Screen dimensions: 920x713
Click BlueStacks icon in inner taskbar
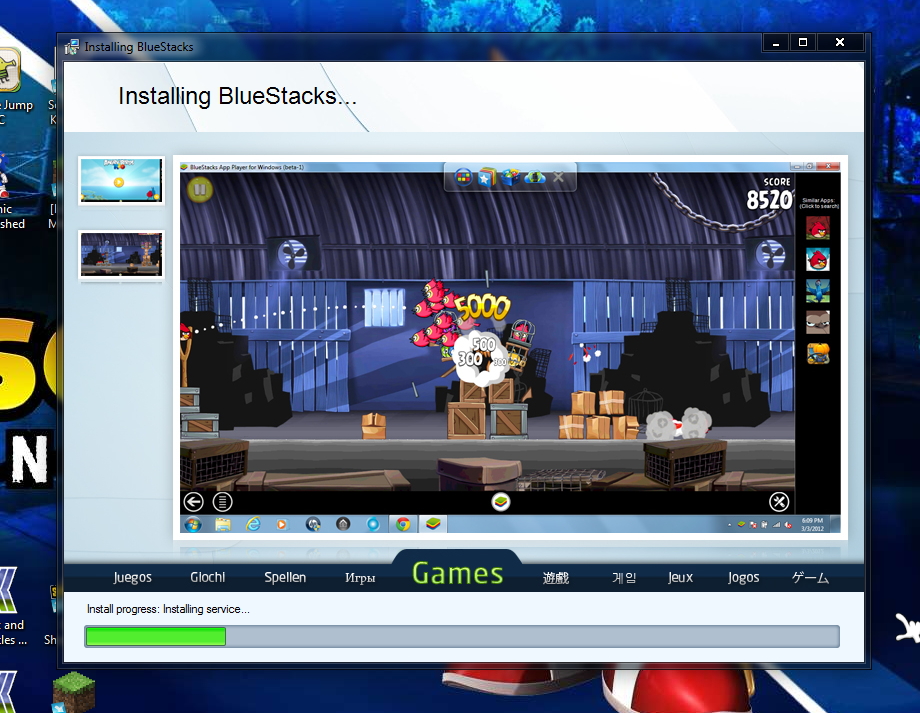point(433,524)
